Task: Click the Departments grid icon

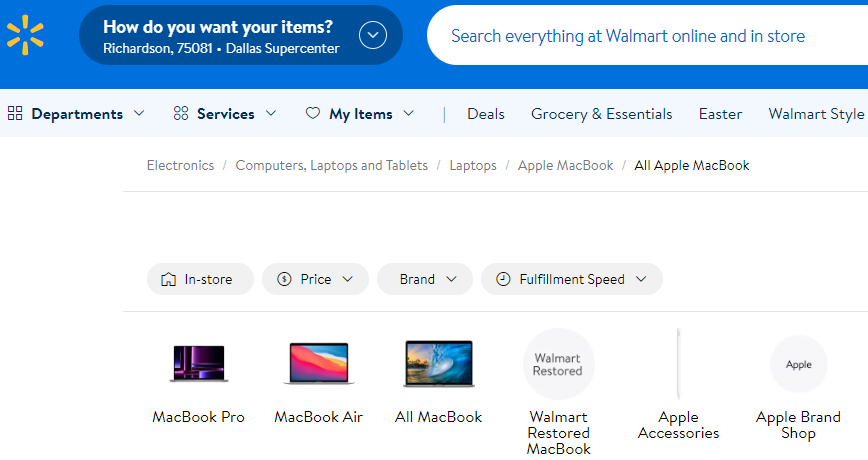Action: coord(15,114)
